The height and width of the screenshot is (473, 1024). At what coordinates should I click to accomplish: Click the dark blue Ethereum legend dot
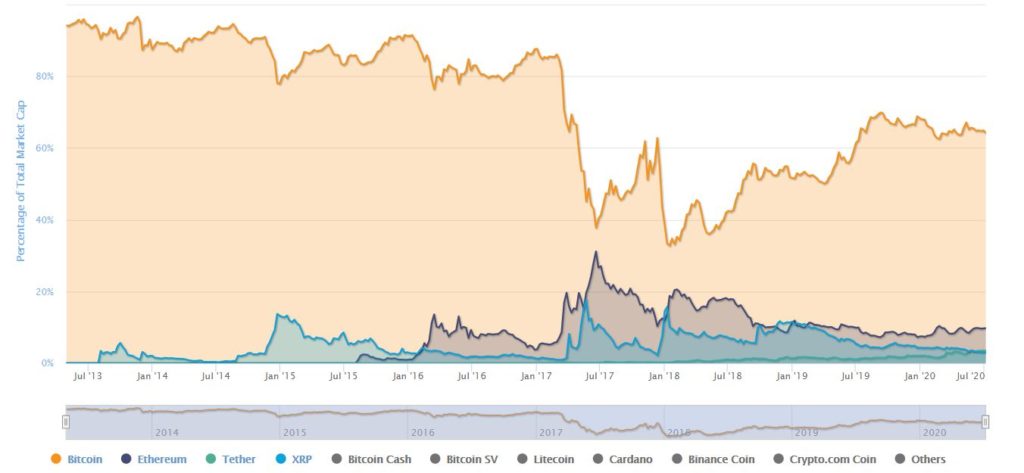125,459
